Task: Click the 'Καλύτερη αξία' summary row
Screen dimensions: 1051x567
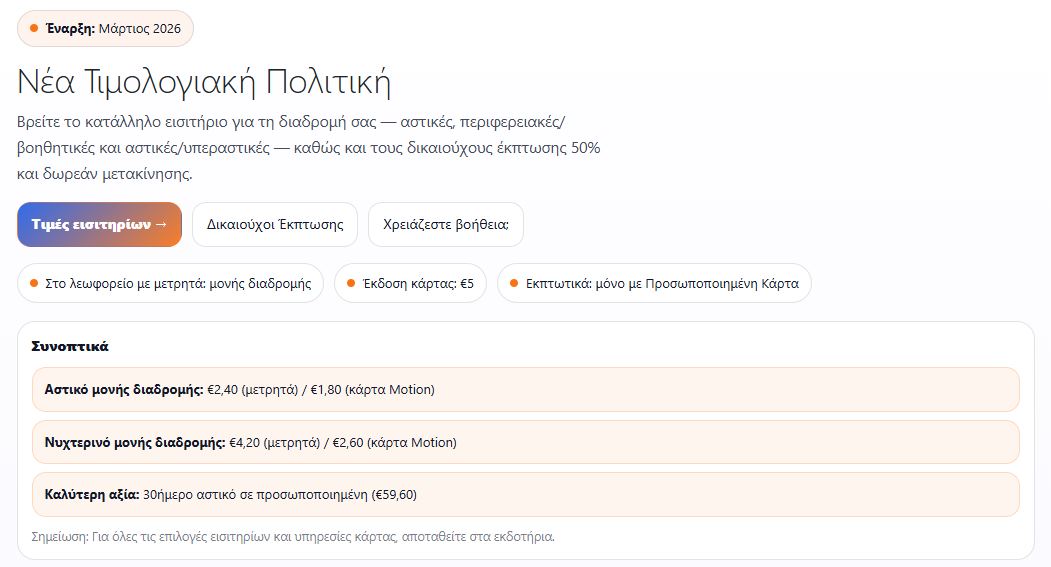Action: [525, 494]
